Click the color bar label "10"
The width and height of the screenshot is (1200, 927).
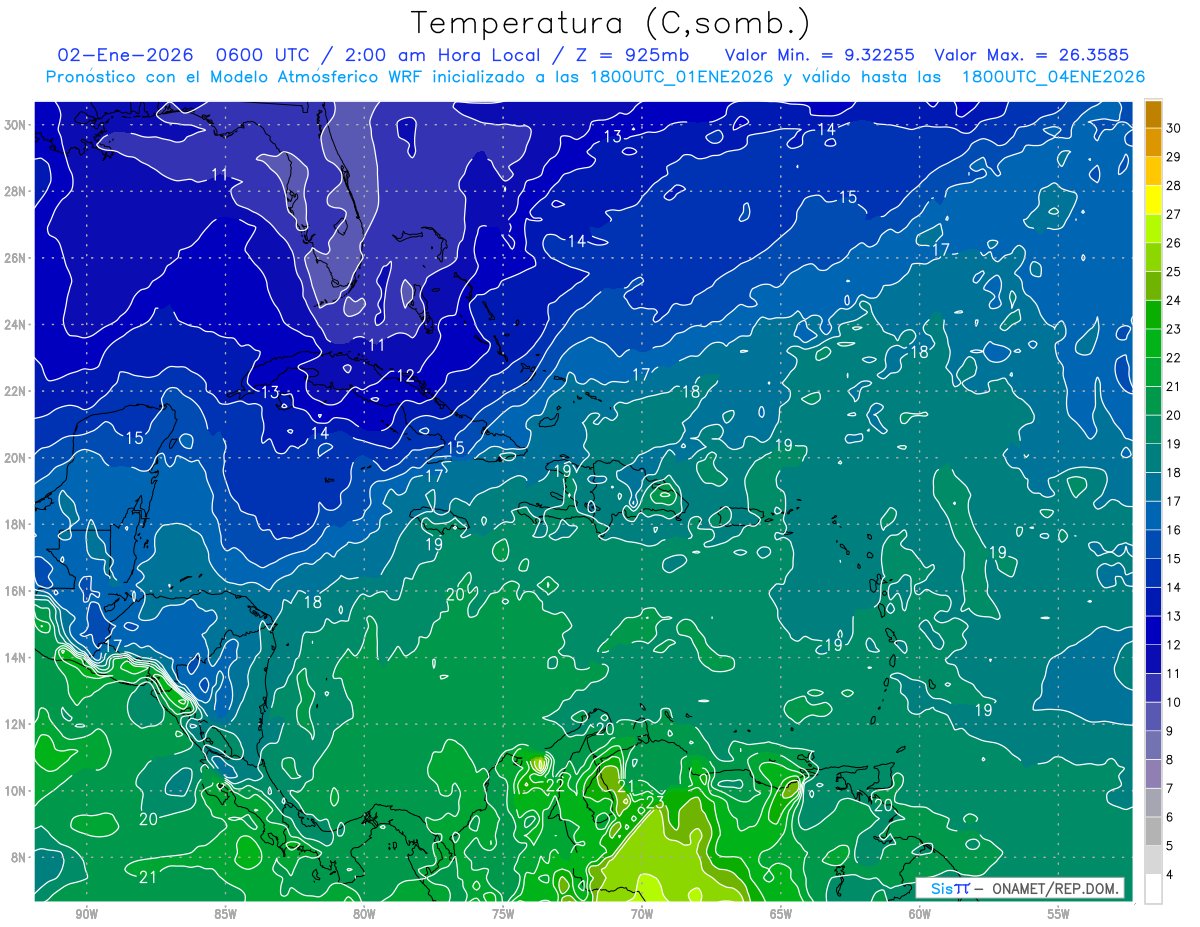pyautogui.click(x=1173, y=703)
